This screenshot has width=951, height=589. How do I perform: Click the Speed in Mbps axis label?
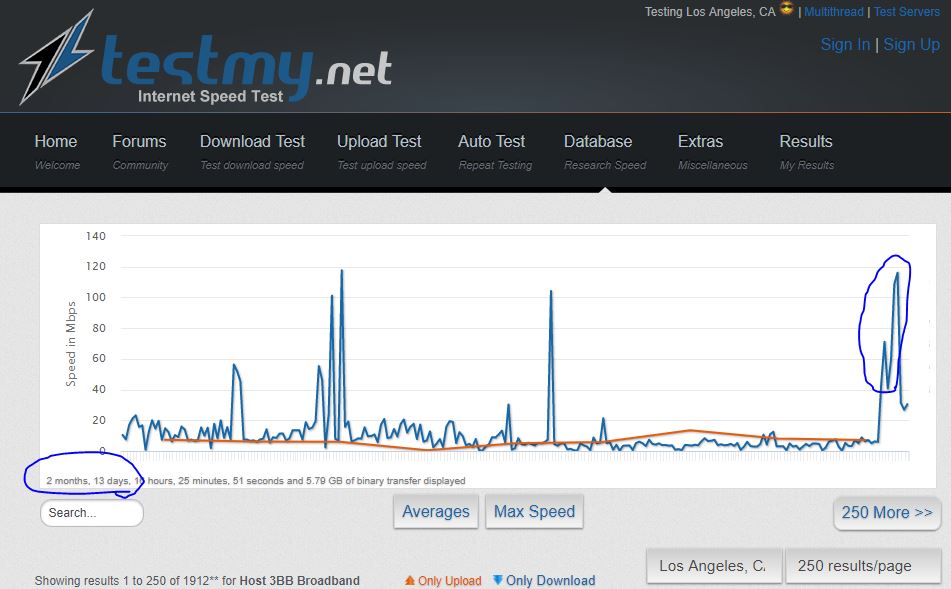(71, 344)
